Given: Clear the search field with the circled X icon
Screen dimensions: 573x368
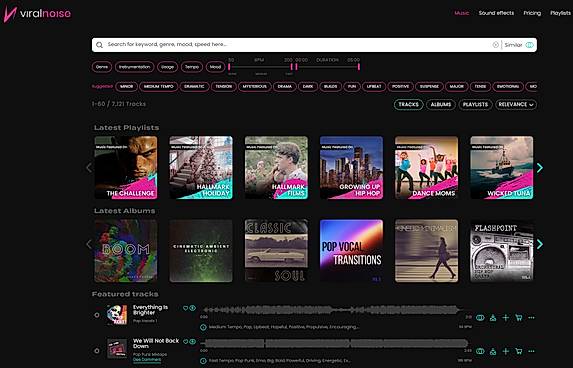Looking at the screenshot, I should coord(496,45).
